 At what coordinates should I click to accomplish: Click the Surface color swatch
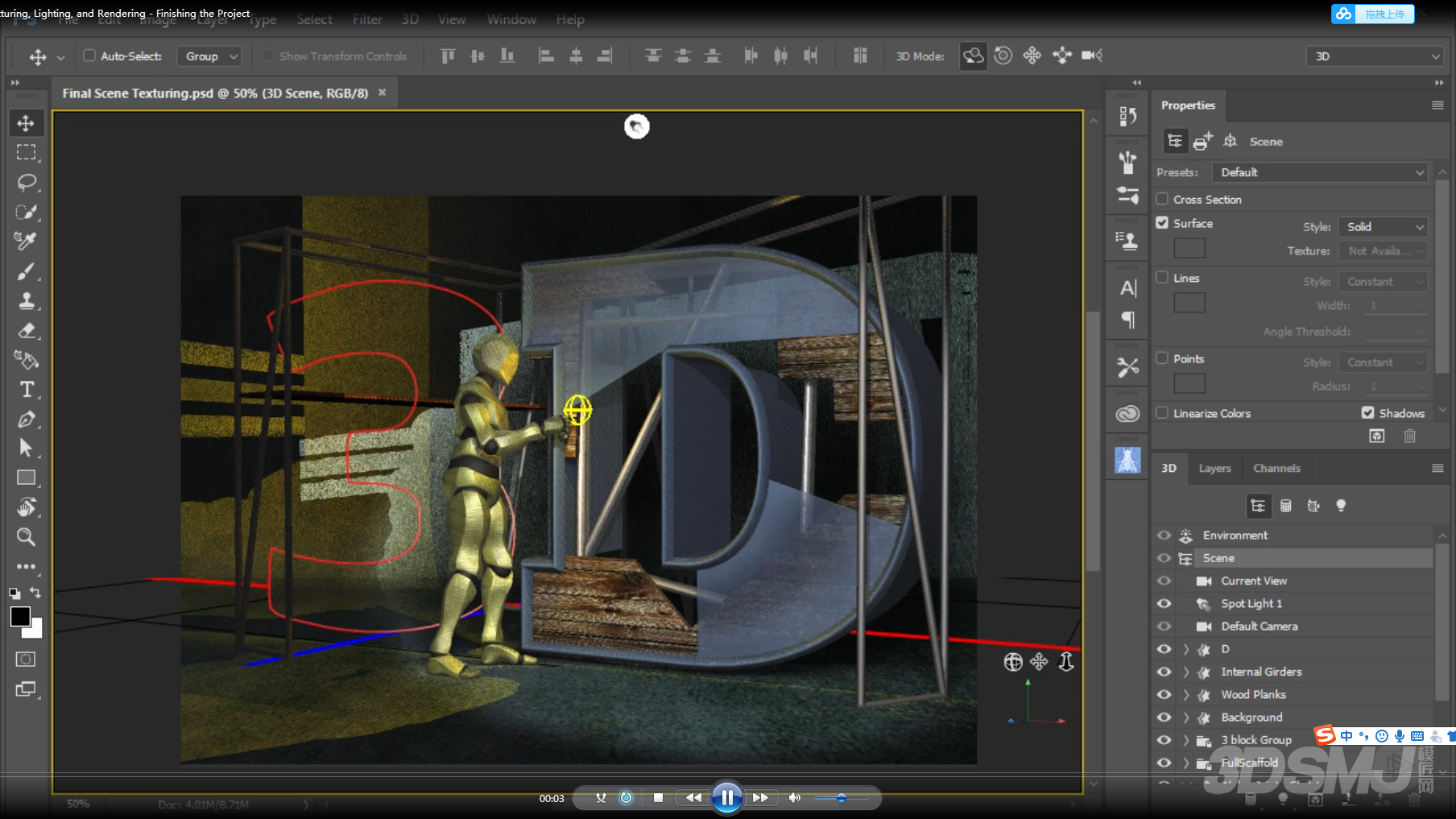coord(1189,249)
